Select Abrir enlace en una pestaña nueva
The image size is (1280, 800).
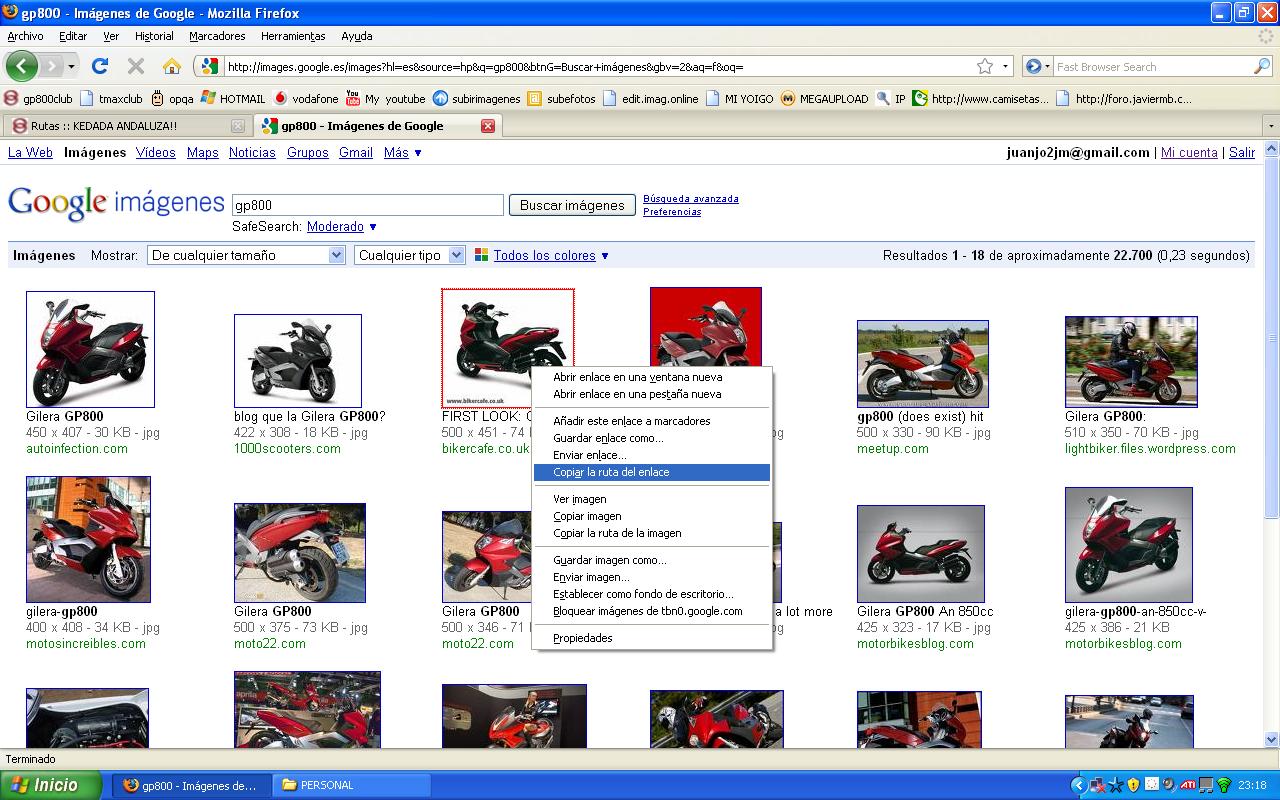(x=652, y=394)
